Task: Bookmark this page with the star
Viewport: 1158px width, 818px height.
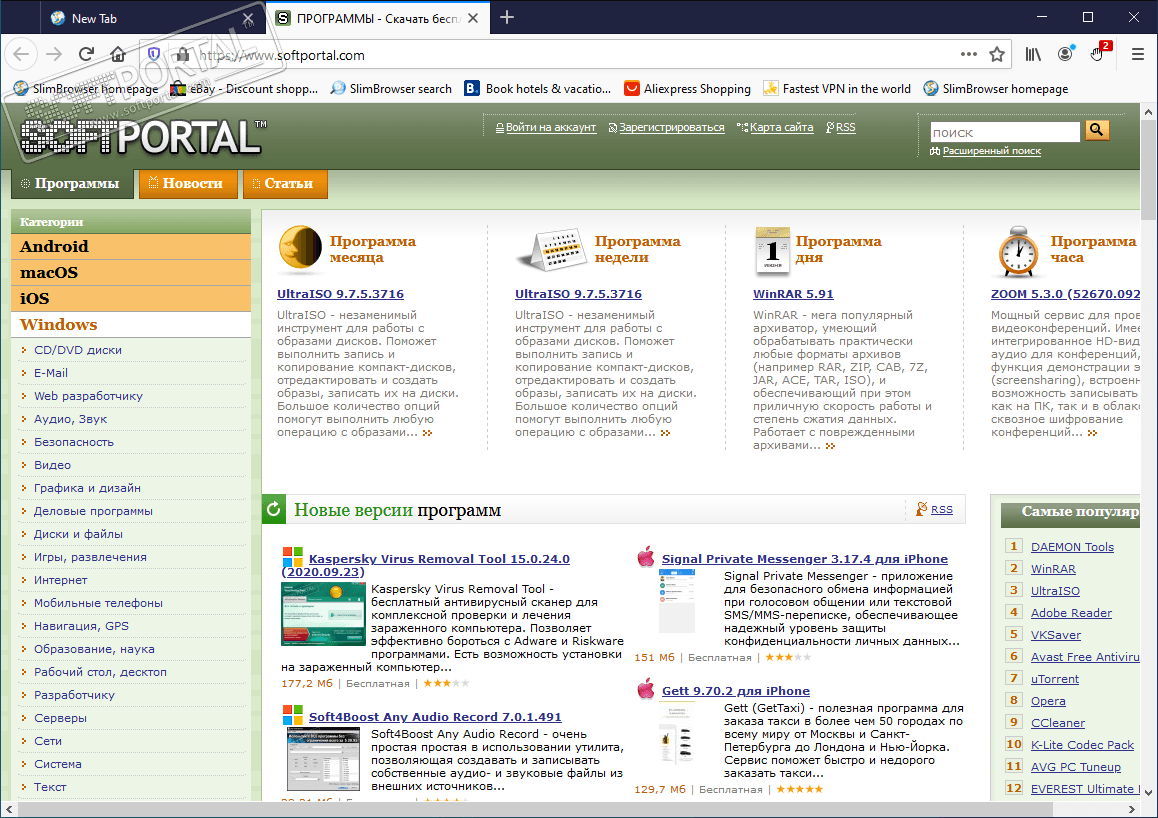Action: click(997, 55)
